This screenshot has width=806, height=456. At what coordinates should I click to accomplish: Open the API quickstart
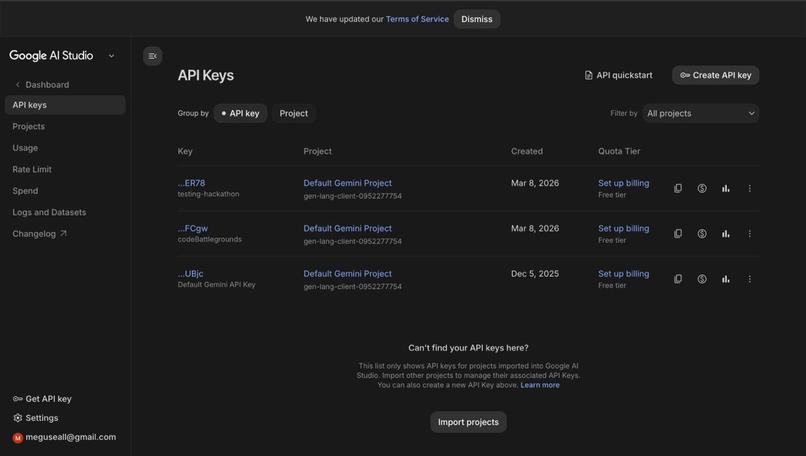(x=618, y=75)
